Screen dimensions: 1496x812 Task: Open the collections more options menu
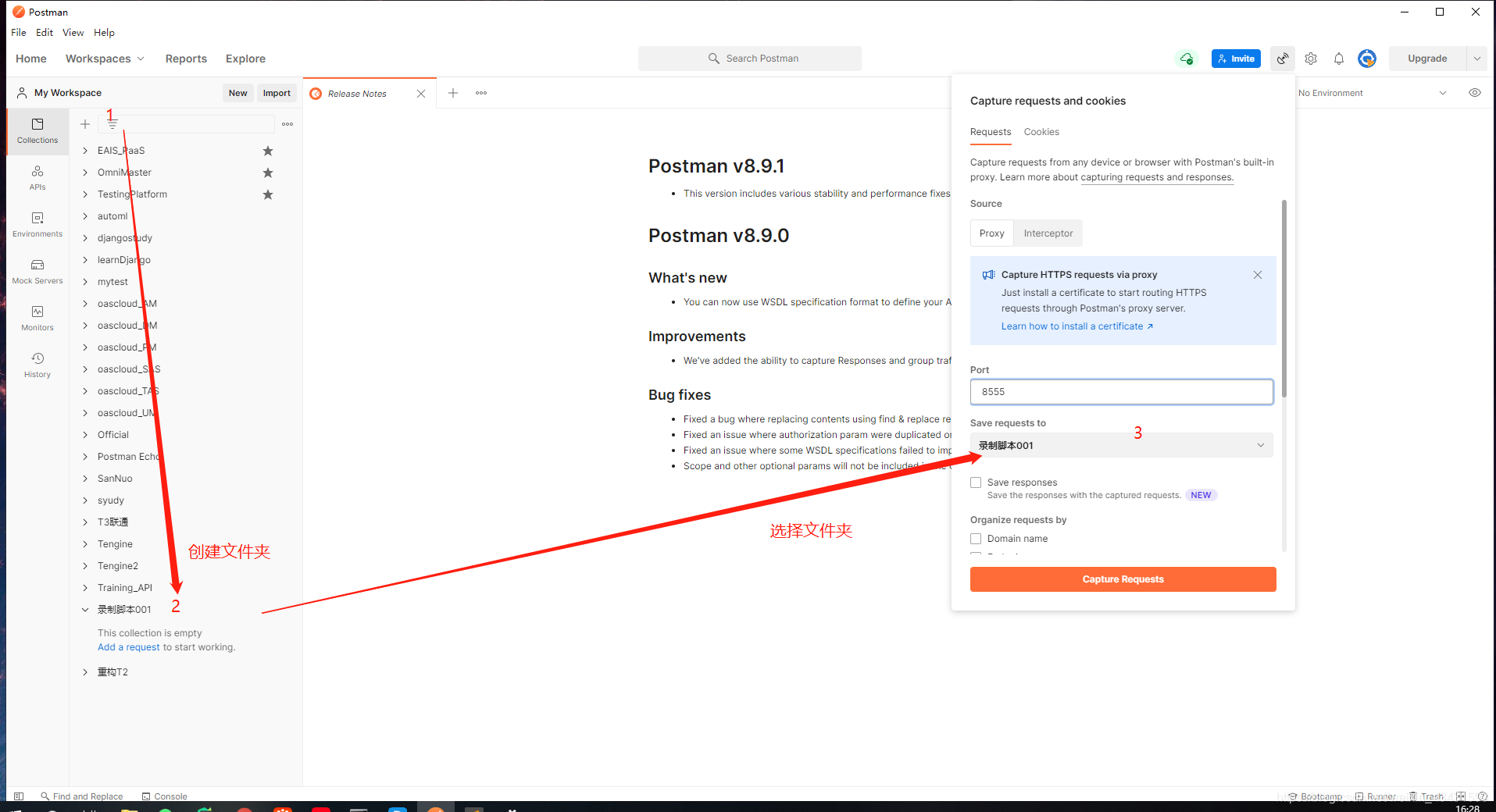(x=287, y=124)
